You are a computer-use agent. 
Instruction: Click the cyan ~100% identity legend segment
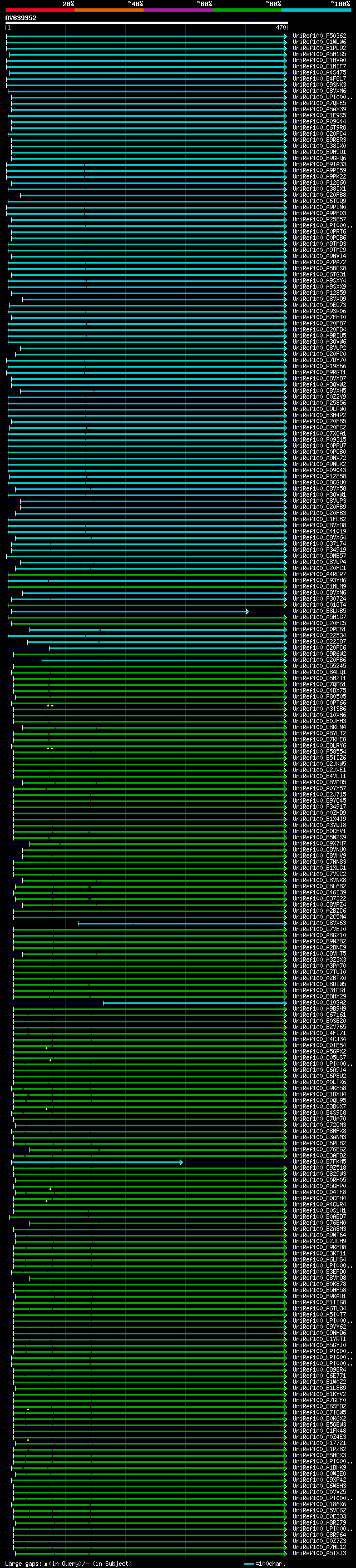point(317,10)
